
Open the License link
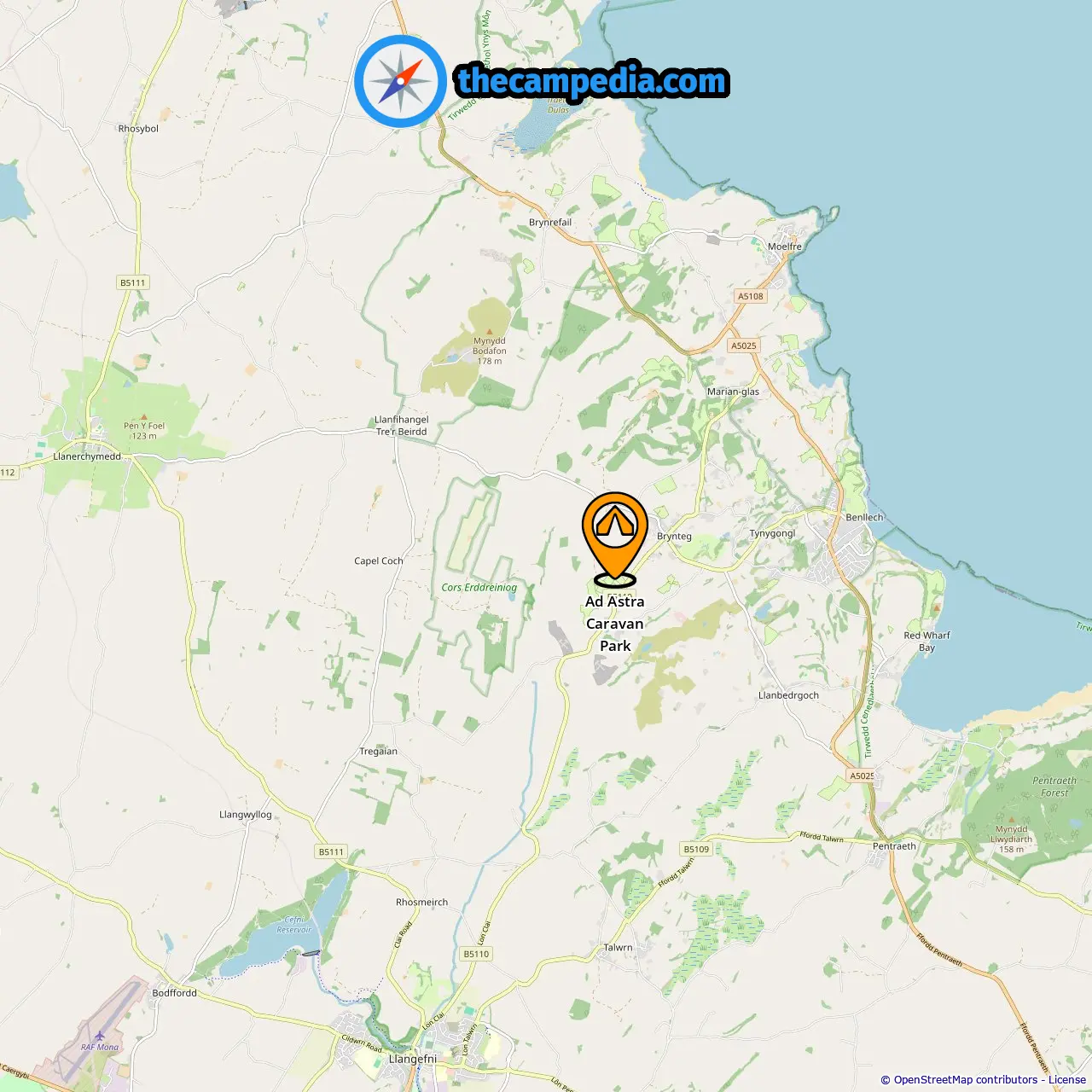coord(1067,1079)
